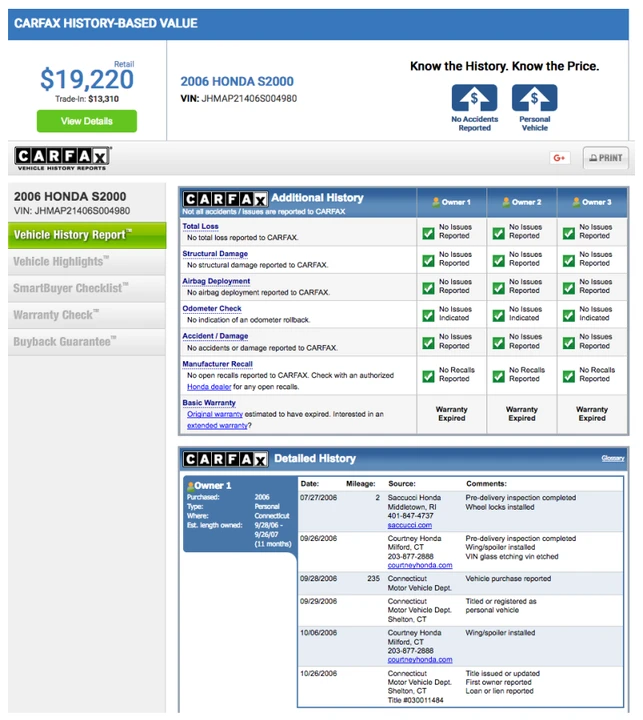Click Total Loss green checkmark for Owner 1
Viewport: 643px width, 720px height.
click(x=429, y=233)
